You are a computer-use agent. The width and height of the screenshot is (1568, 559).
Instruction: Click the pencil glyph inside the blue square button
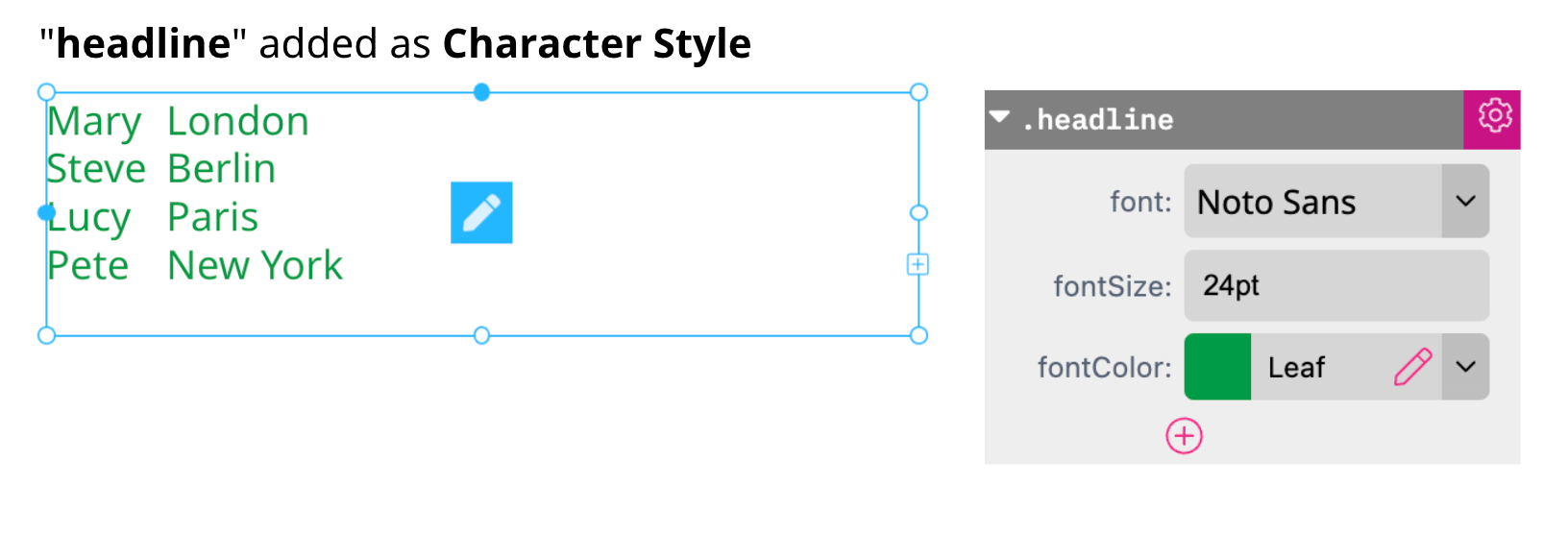(481, 212)
